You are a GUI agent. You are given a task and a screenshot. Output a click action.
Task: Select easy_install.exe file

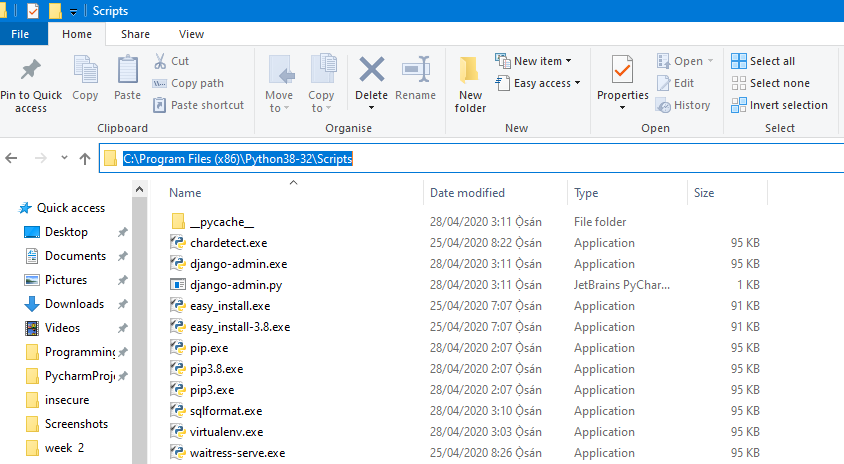coord(220,306)
